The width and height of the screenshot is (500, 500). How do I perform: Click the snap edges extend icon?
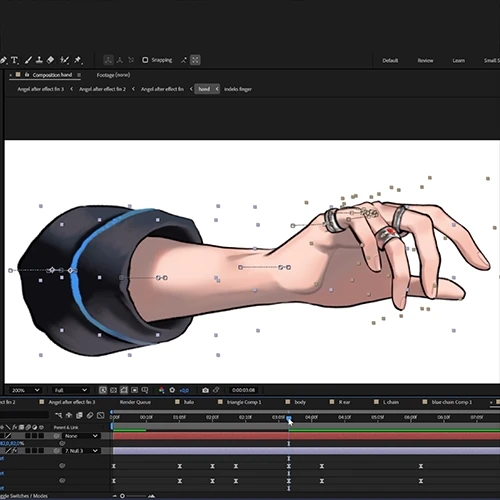pyautogui.click(x=184, y=60)
